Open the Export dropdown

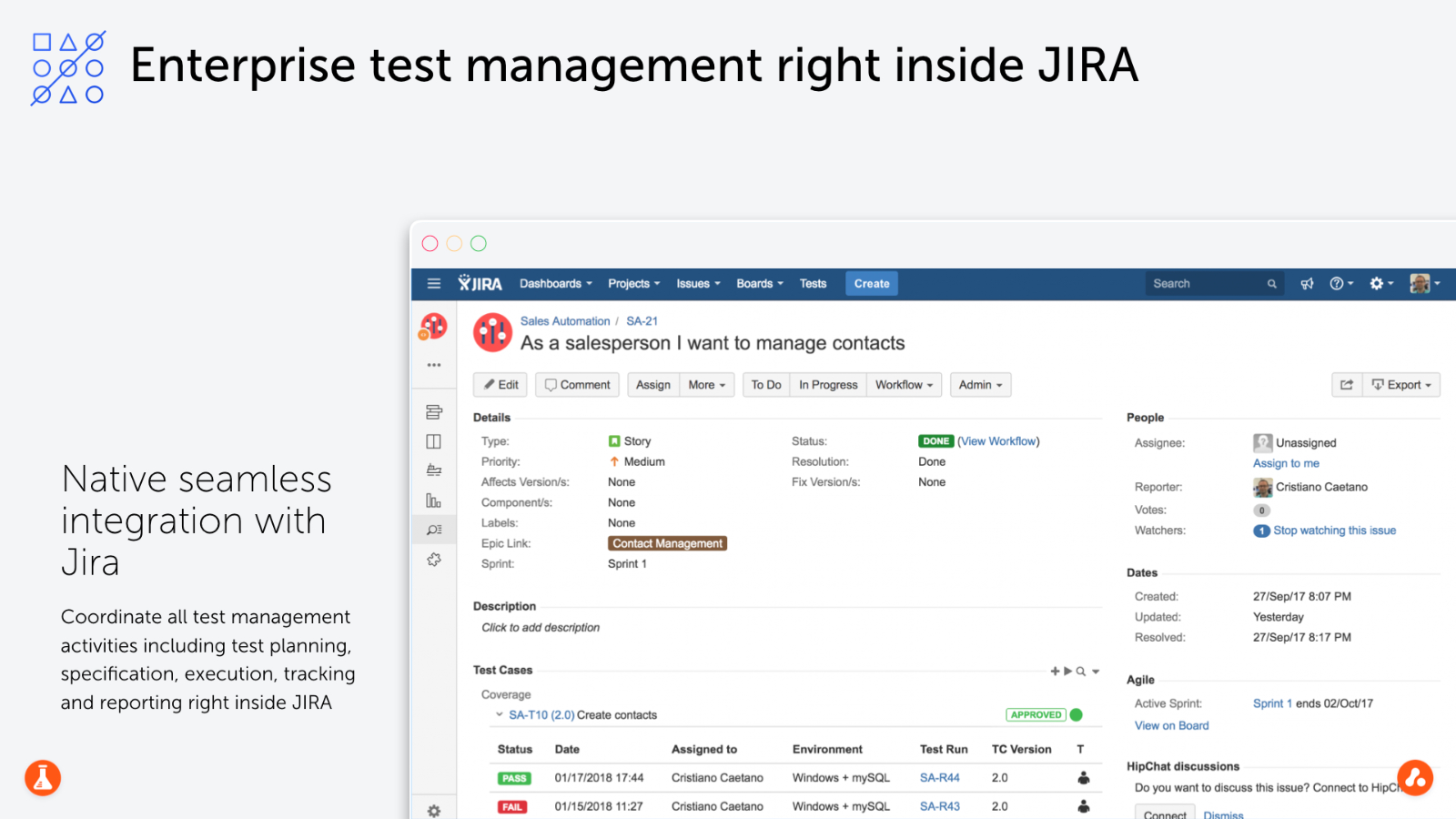1401,385
